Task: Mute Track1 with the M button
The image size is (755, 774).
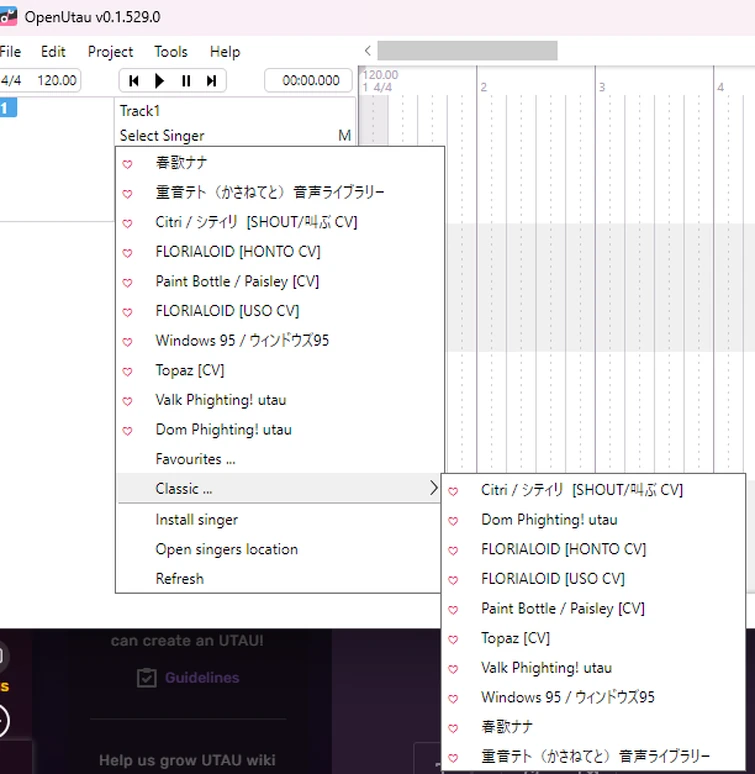Action: click(344, 135)
